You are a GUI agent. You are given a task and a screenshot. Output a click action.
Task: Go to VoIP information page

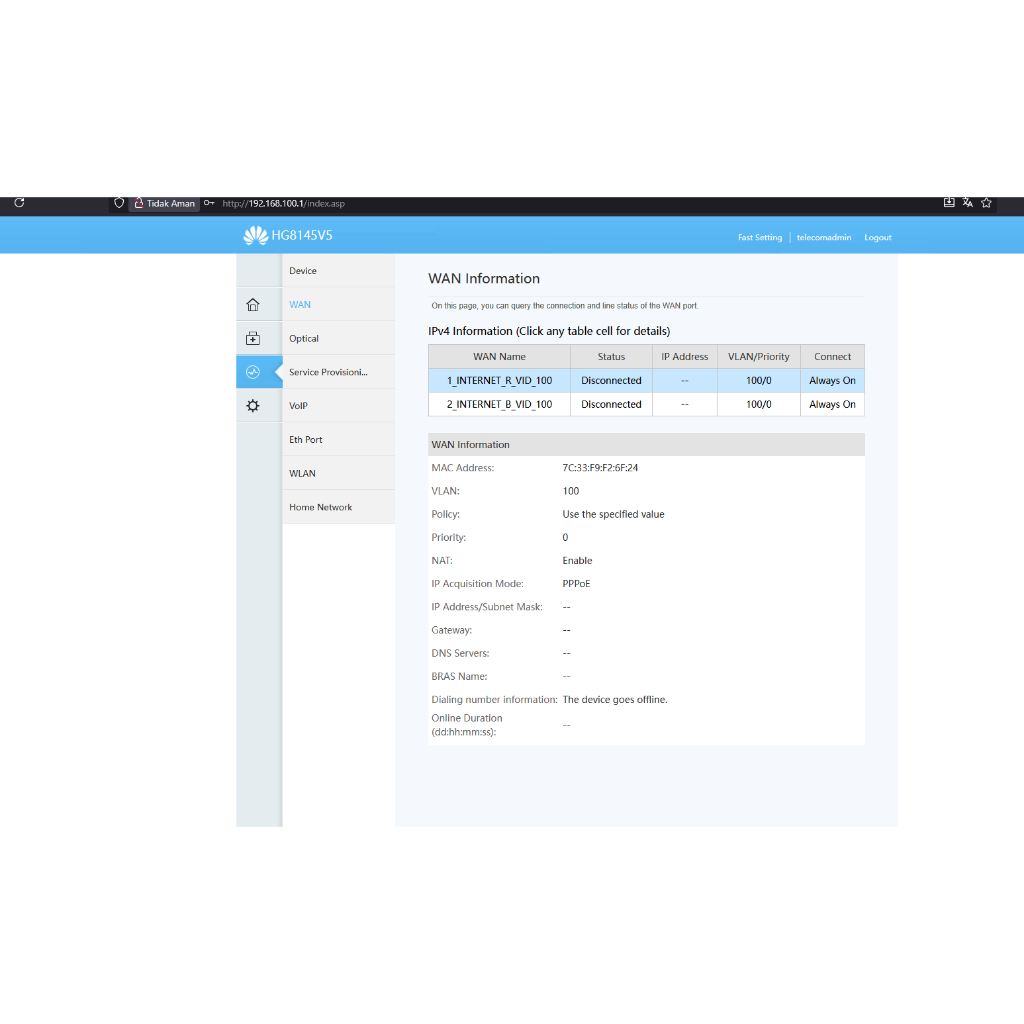point(299,406)
